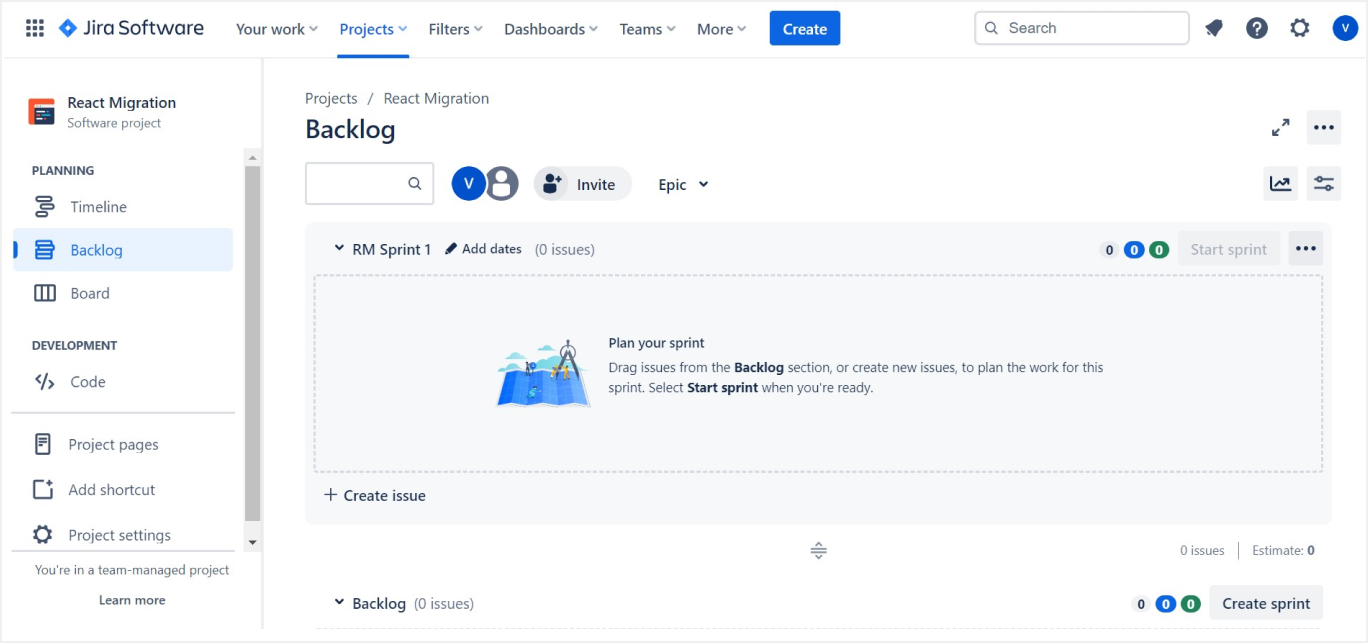
Task: Click the blue Create button
Action: pos(804,29)
